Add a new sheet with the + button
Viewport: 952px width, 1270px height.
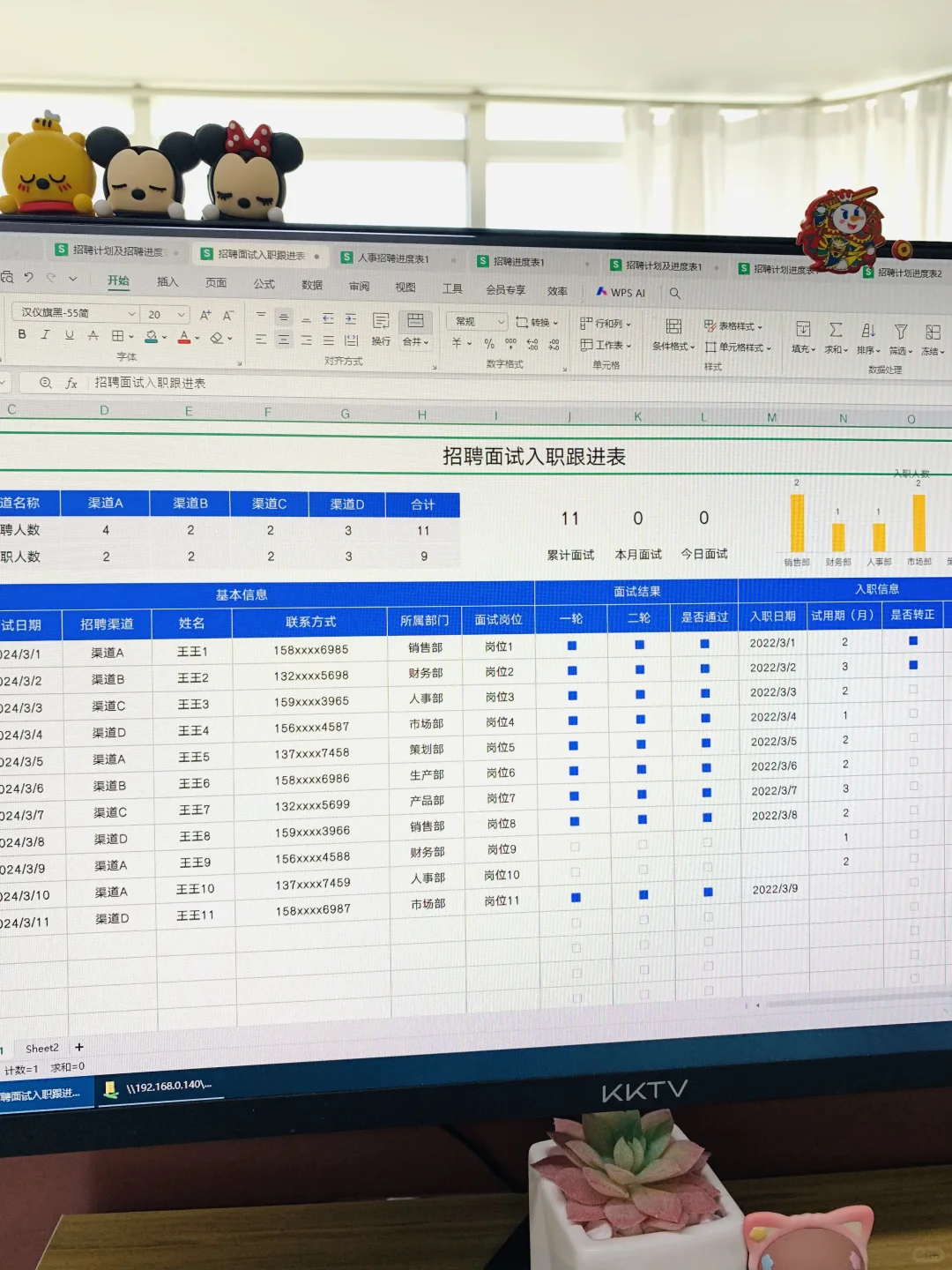[78, 1048]
